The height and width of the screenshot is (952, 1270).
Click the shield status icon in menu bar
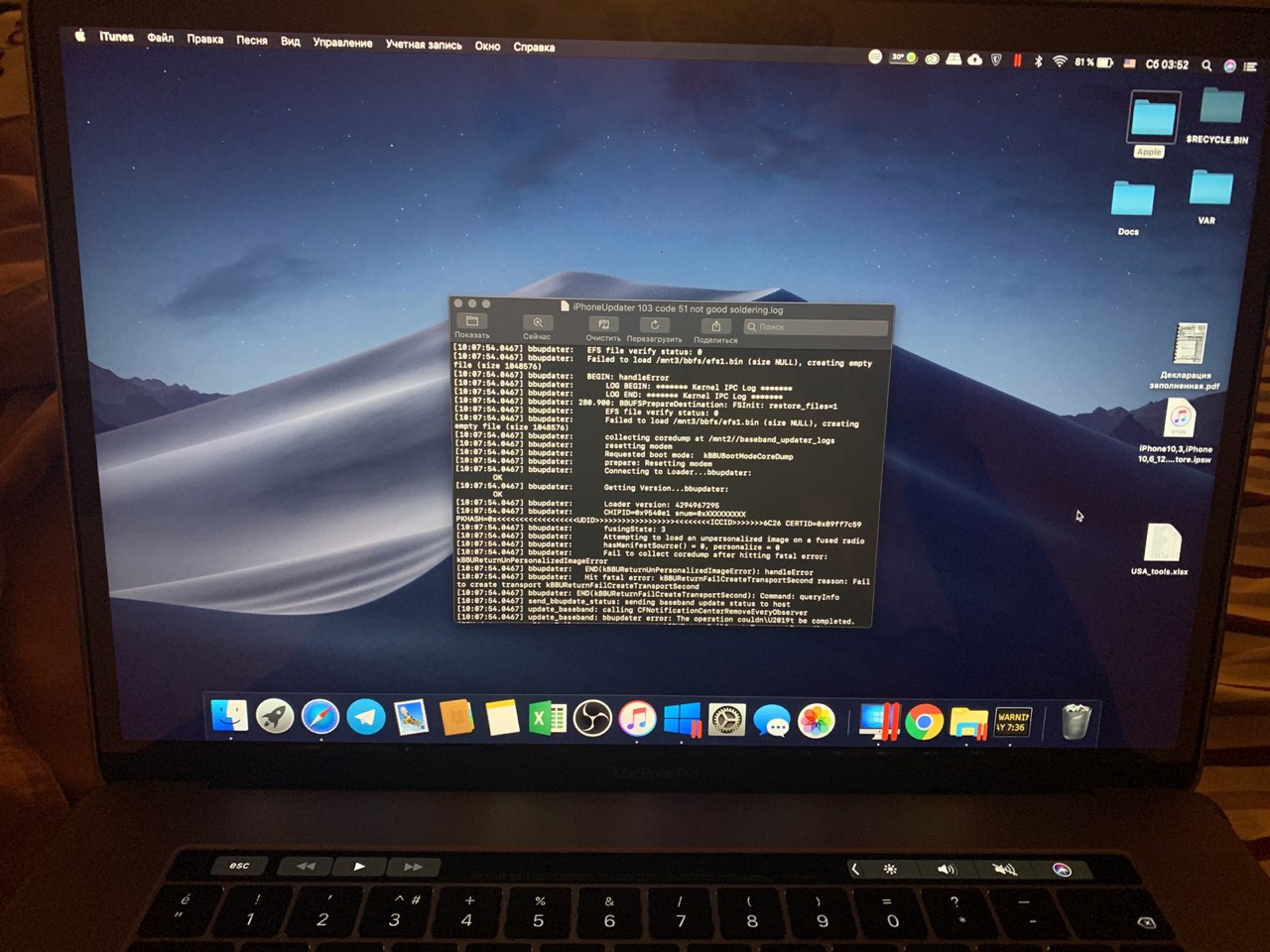pos(996,59)
